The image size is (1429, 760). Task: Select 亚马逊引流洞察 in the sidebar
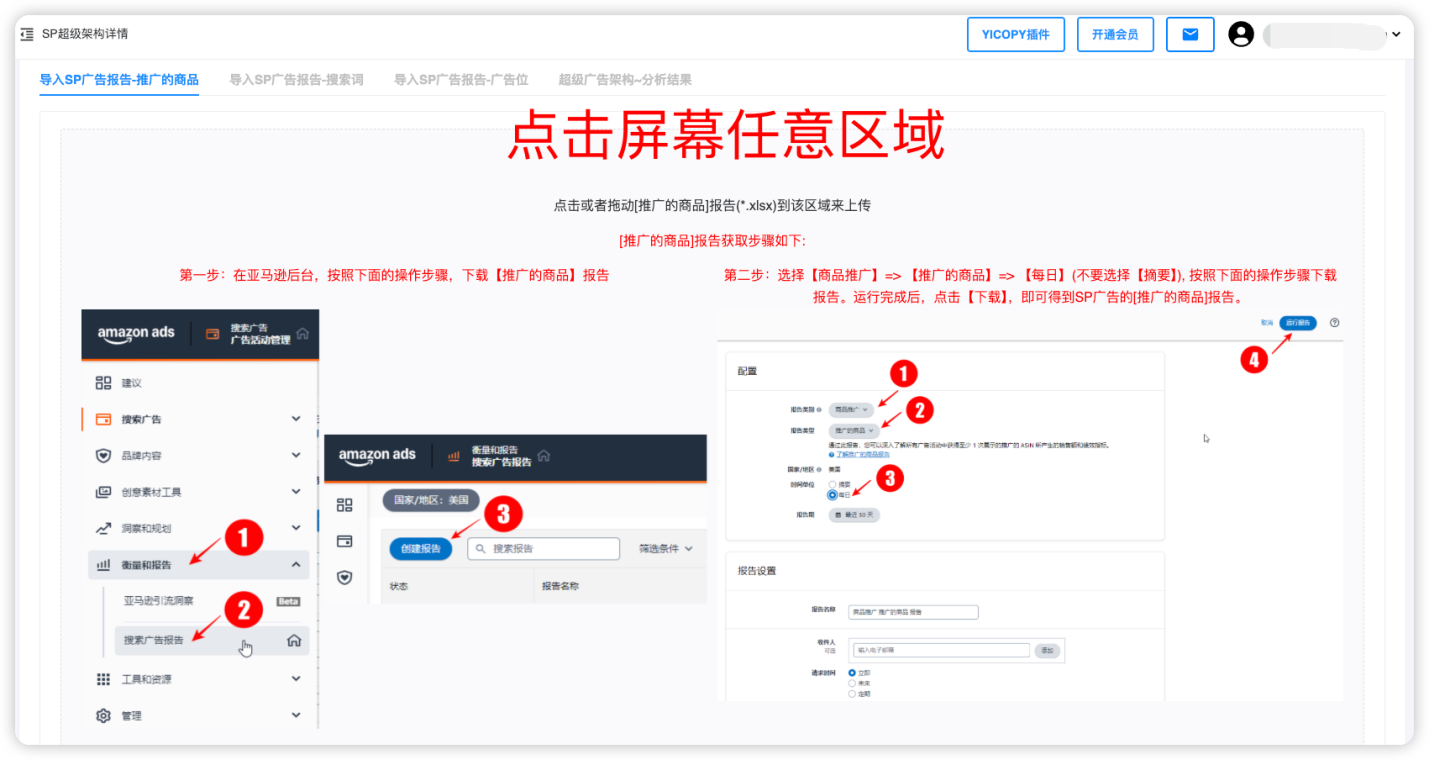point(158,601)
